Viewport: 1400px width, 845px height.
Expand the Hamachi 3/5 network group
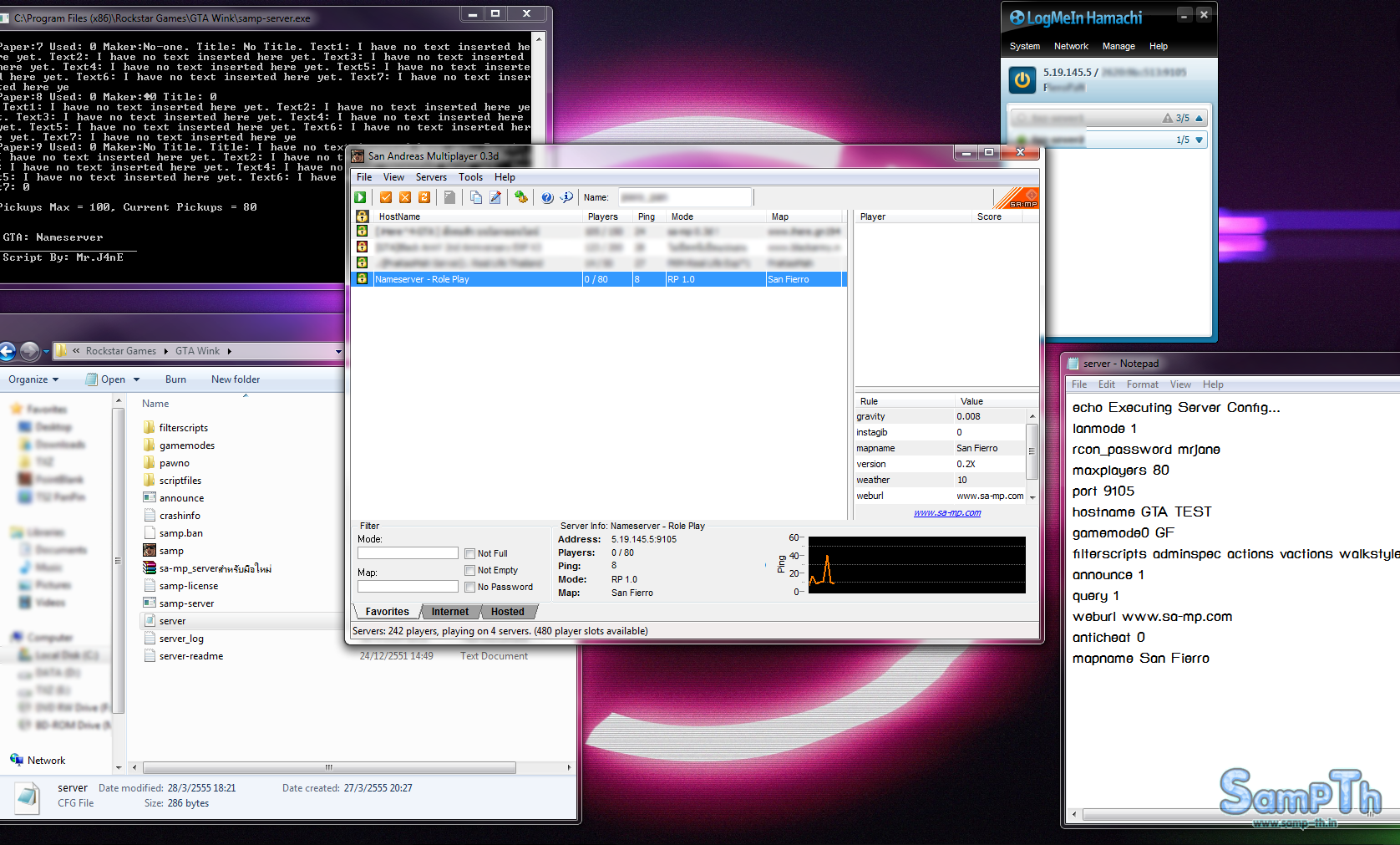tap(1200, 118)
